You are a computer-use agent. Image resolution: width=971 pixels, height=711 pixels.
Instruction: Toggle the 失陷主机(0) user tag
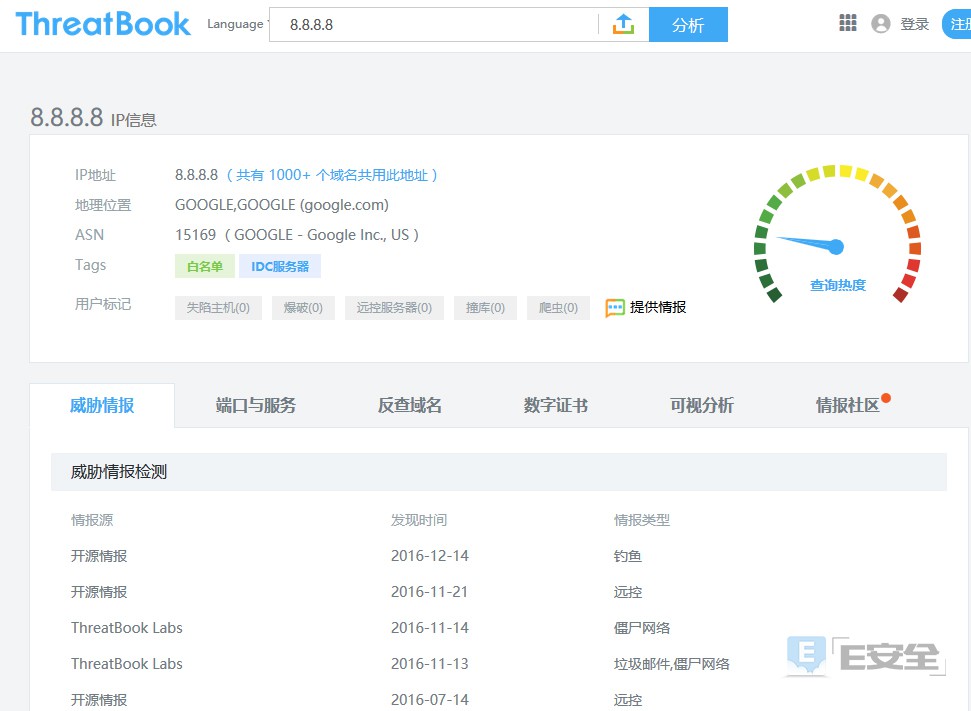218,308
